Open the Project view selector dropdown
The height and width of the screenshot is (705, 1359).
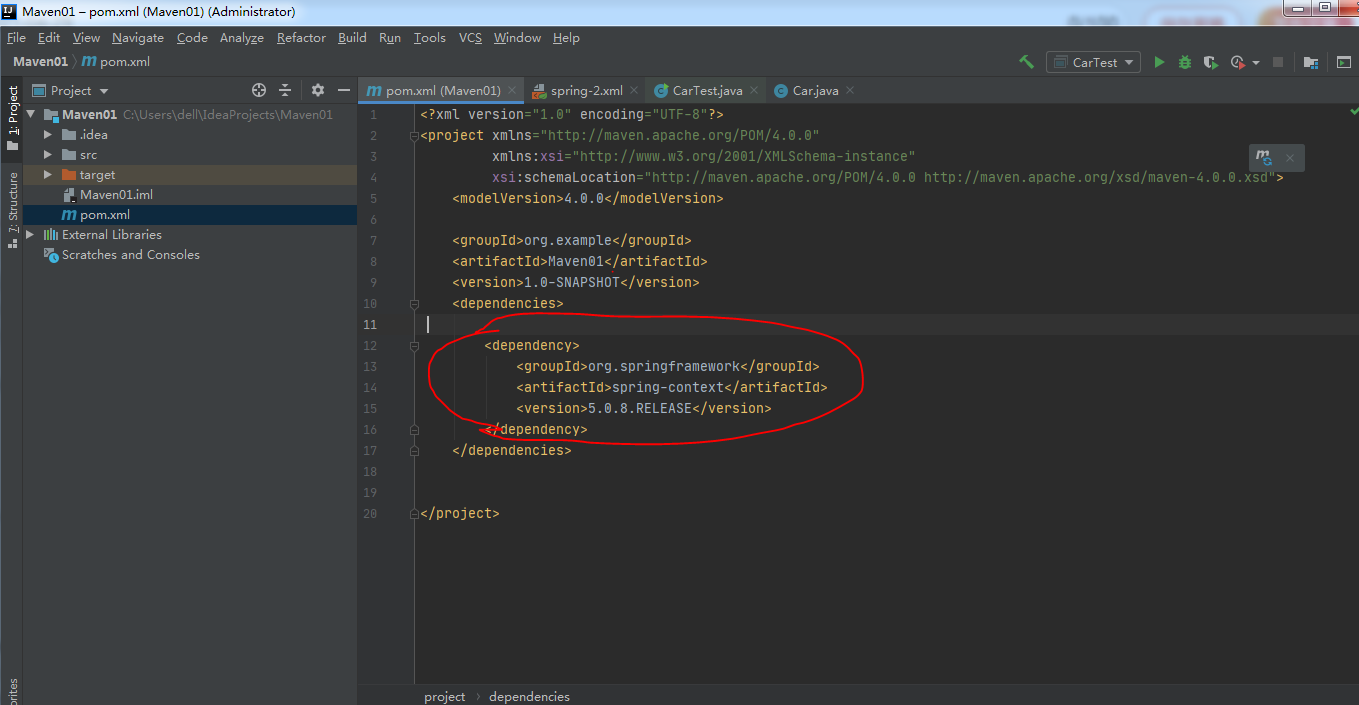tap(71, 90)
